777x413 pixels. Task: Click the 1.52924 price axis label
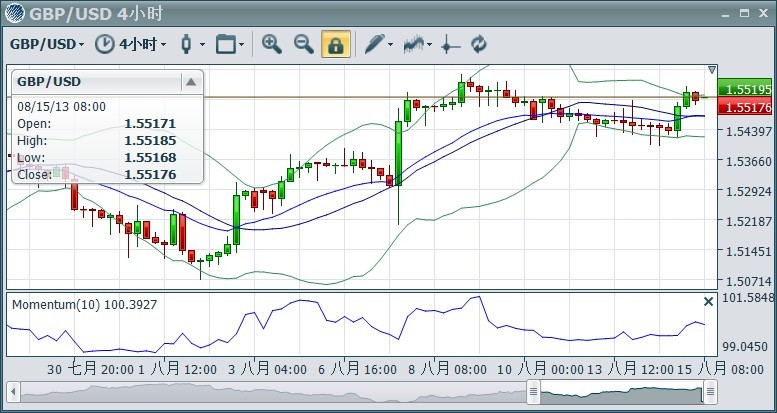[748, 191]
